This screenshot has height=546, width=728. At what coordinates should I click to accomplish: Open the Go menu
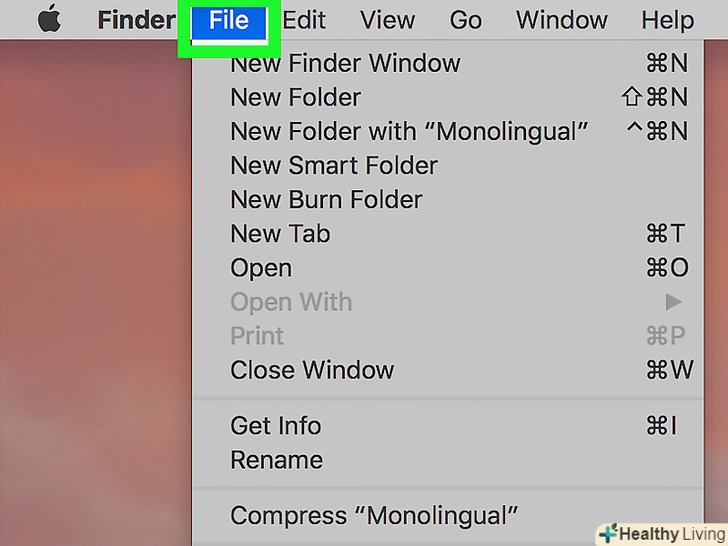pyautogui.click(x=465, y=20)
